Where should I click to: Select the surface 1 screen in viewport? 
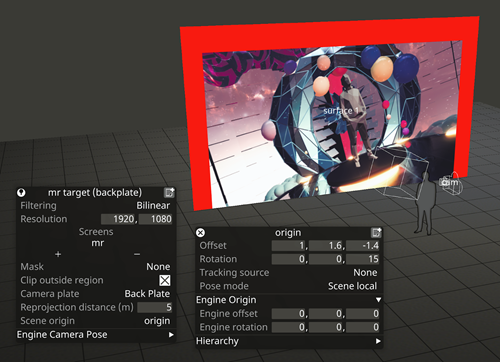click(x=341, y=111)
